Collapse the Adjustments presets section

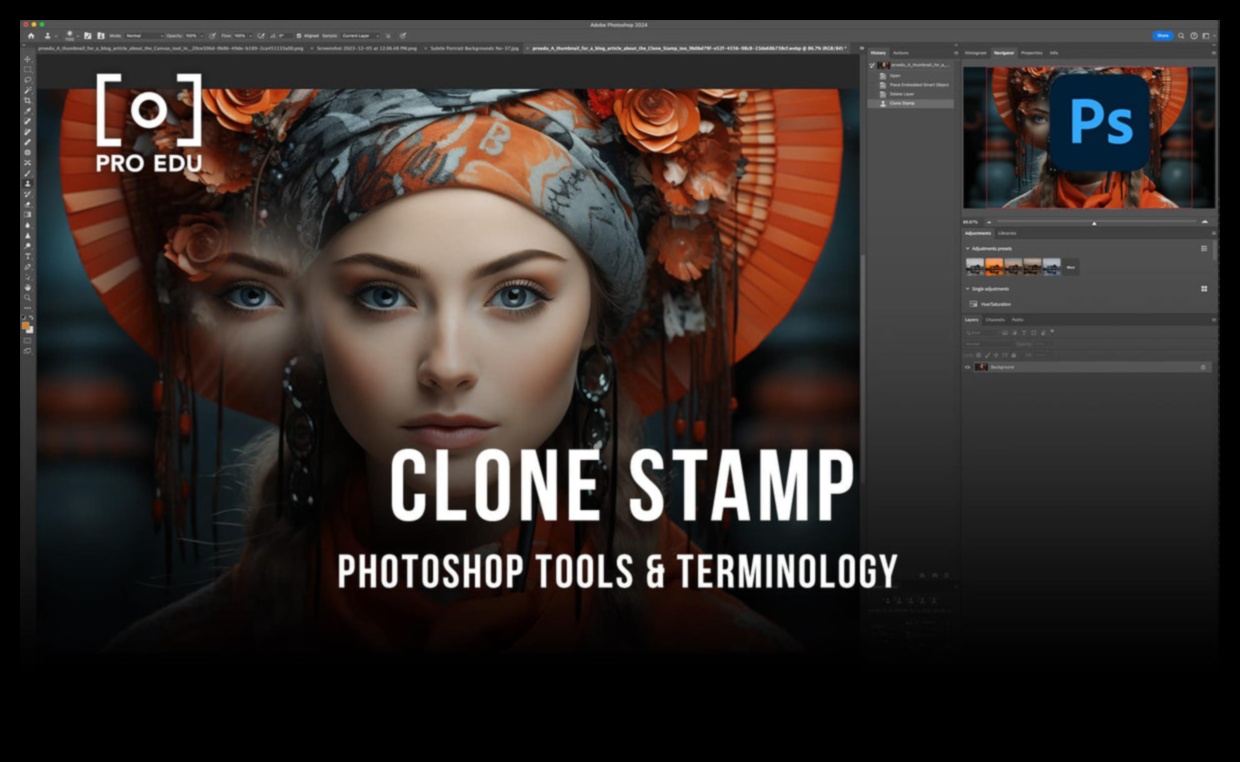967,248
